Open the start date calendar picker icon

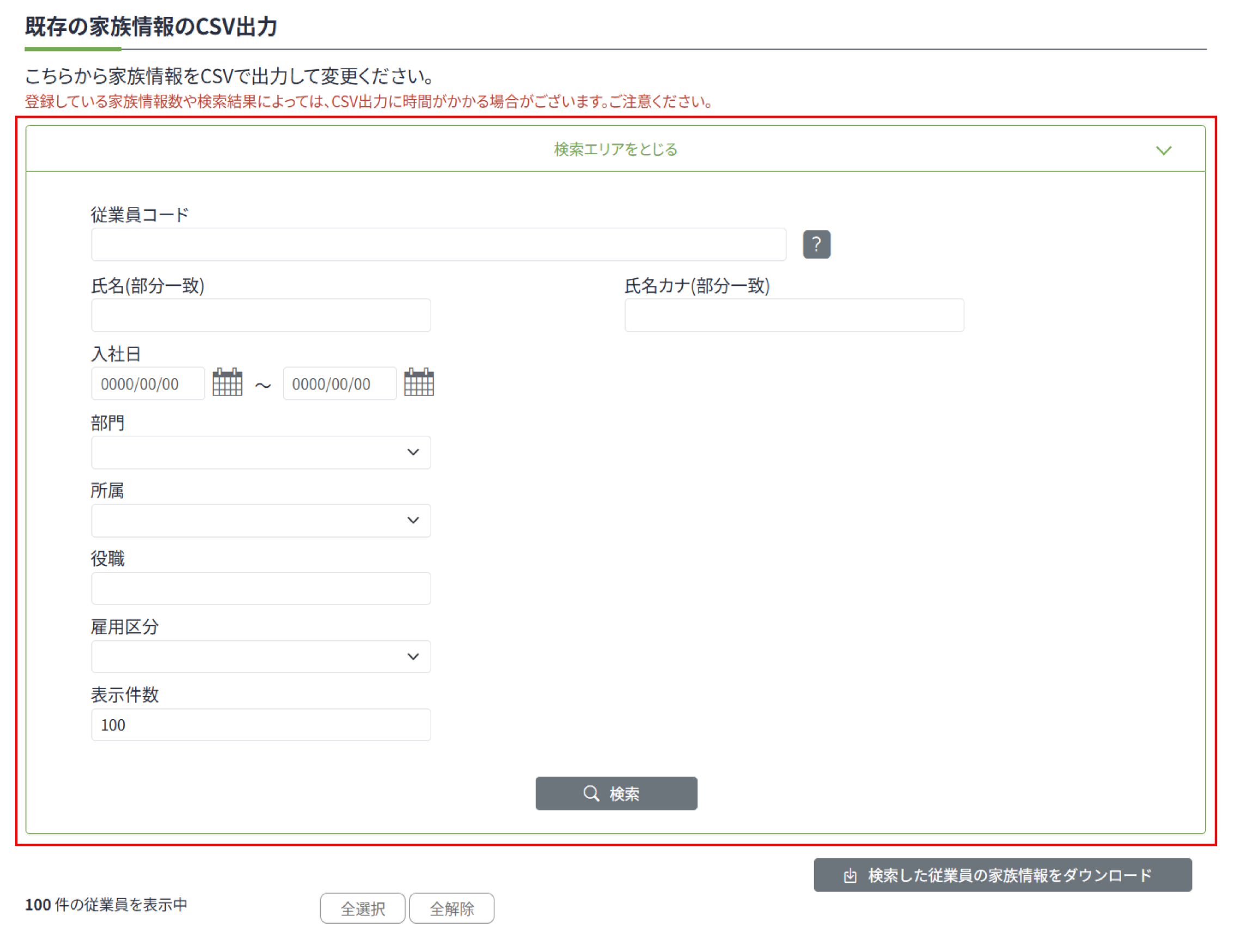[x=227, y=383]
